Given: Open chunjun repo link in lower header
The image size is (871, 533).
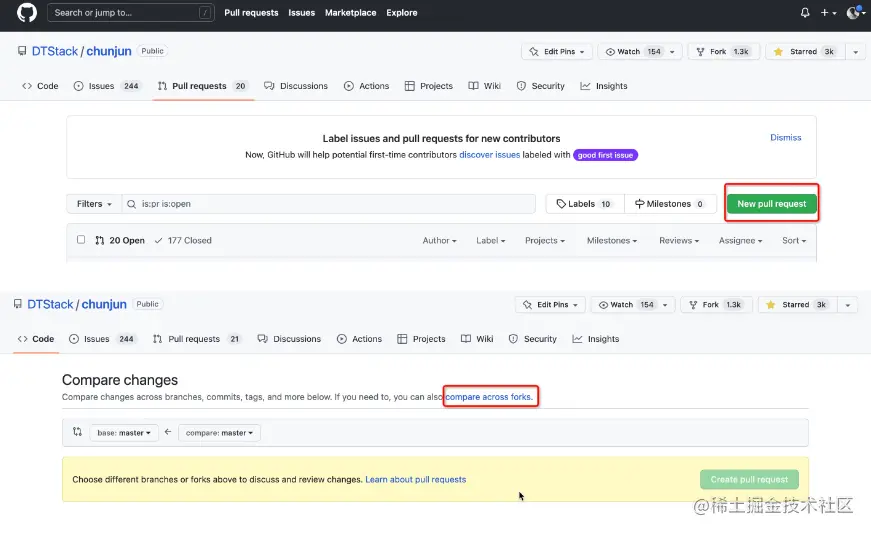Looking at the screenshot, I should pyautogui.click(x=104, y=304).
